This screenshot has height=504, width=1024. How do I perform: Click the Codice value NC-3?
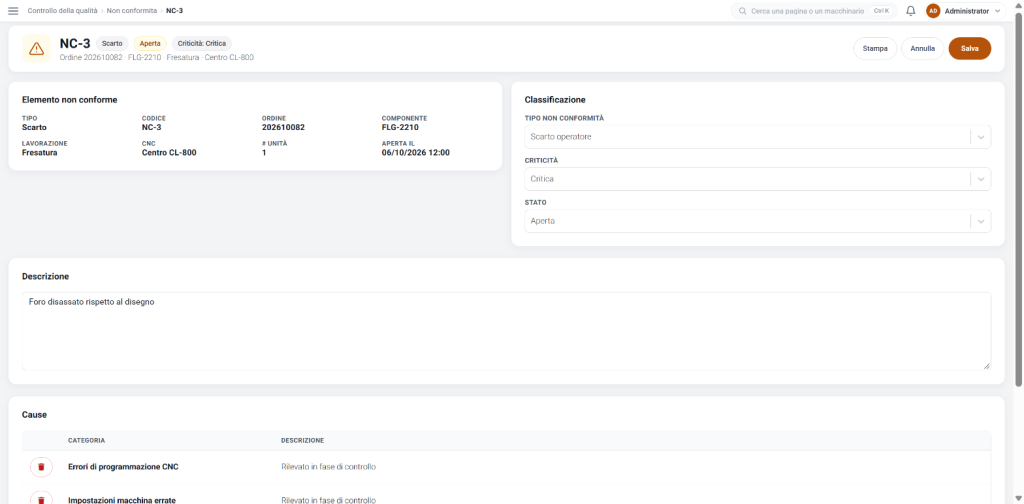pyautogui.click(x=152, y=127)
